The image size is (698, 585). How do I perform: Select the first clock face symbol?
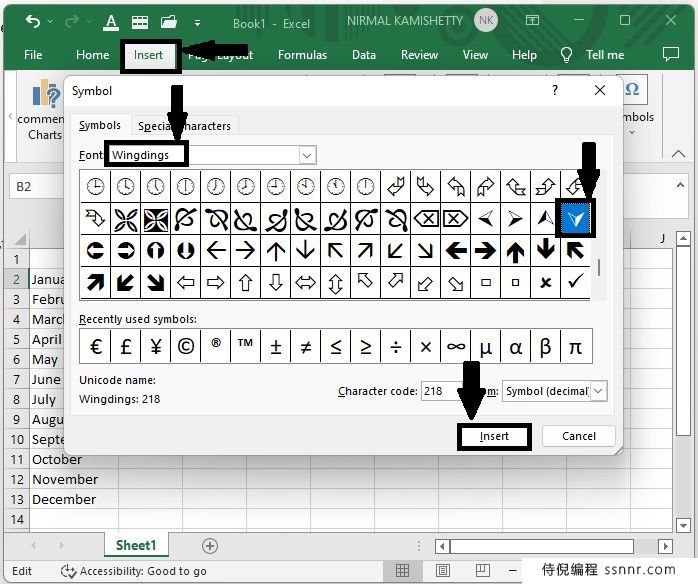point(95,186)
